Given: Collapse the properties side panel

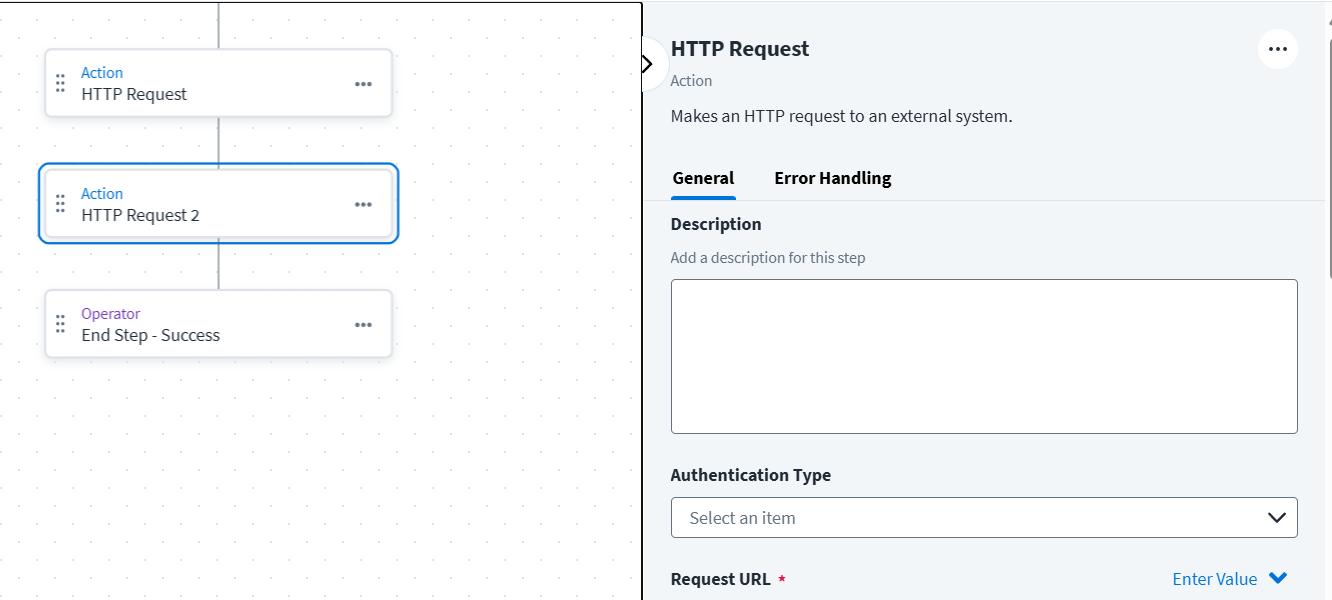Looking at the screenshot, I should coord(647,64).
